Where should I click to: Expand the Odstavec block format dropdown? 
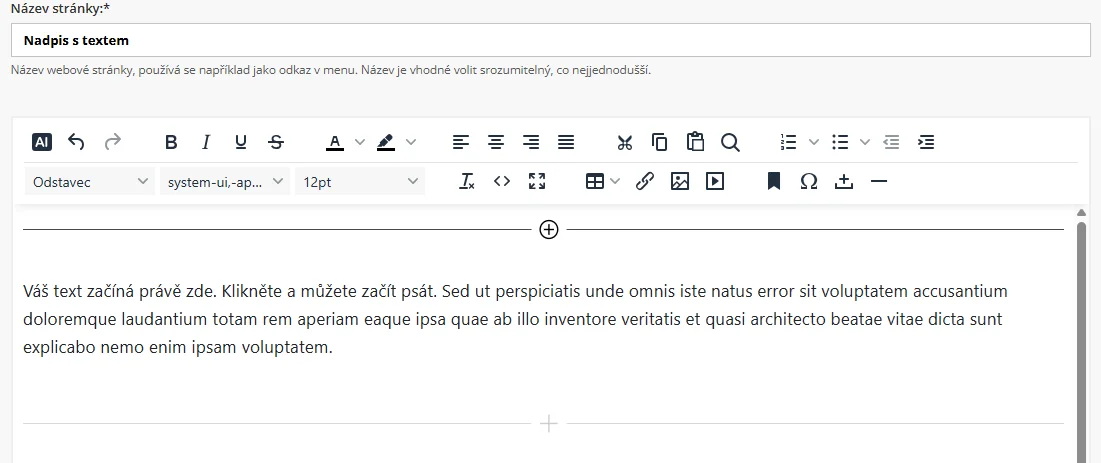[89, 181]
